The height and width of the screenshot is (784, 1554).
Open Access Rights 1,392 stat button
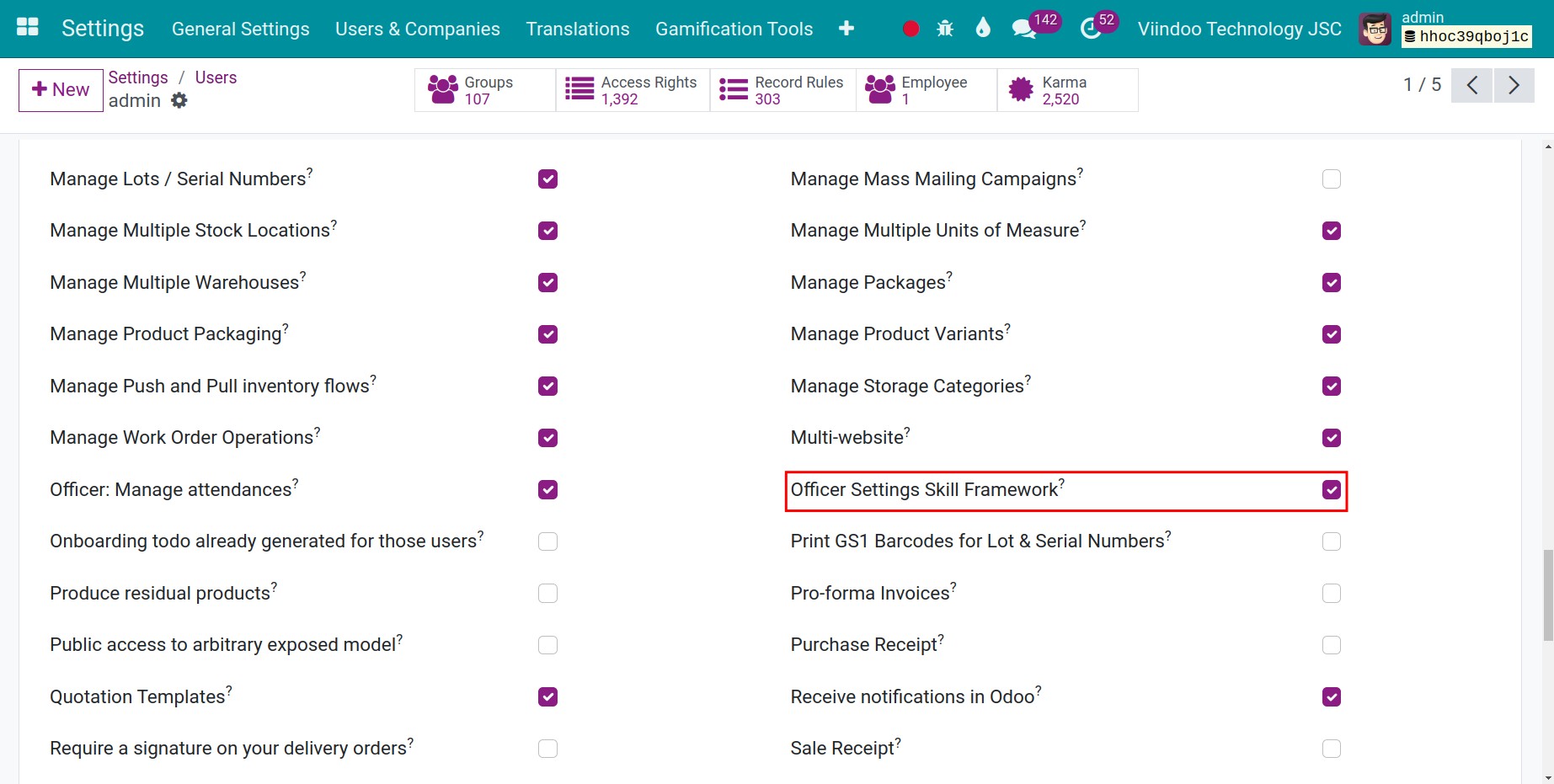(633, 90)
